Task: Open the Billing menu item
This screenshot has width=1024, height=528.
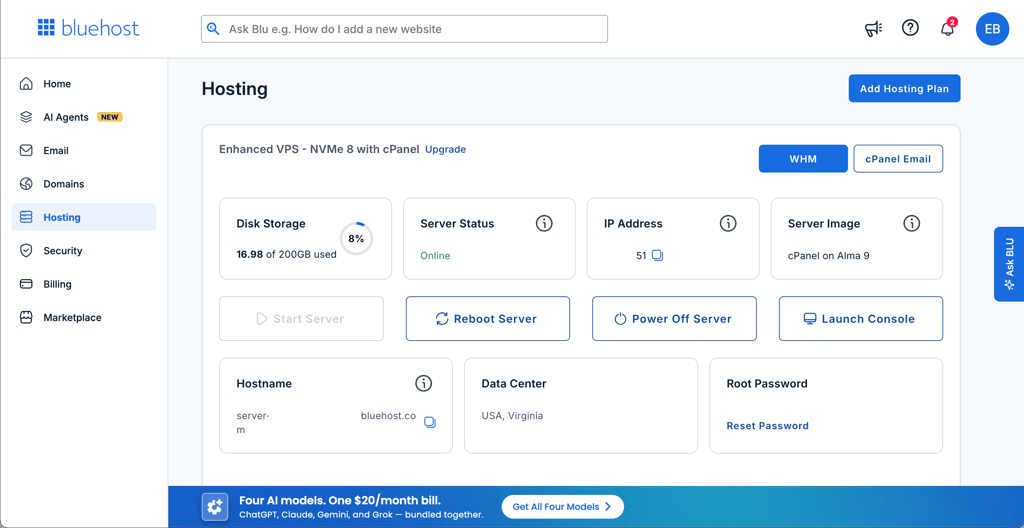Action: click(x=84, y=284)
